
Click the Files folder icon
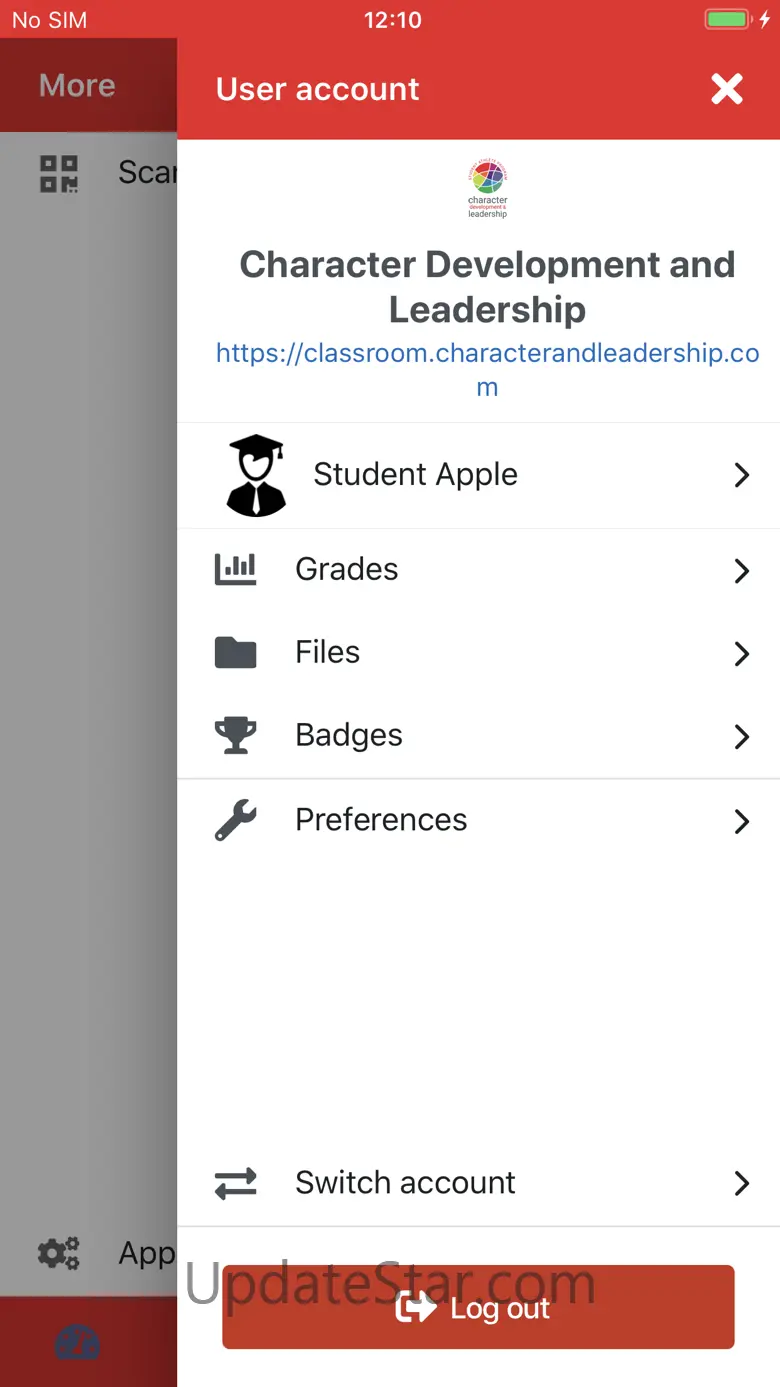[x=236, y=653]
